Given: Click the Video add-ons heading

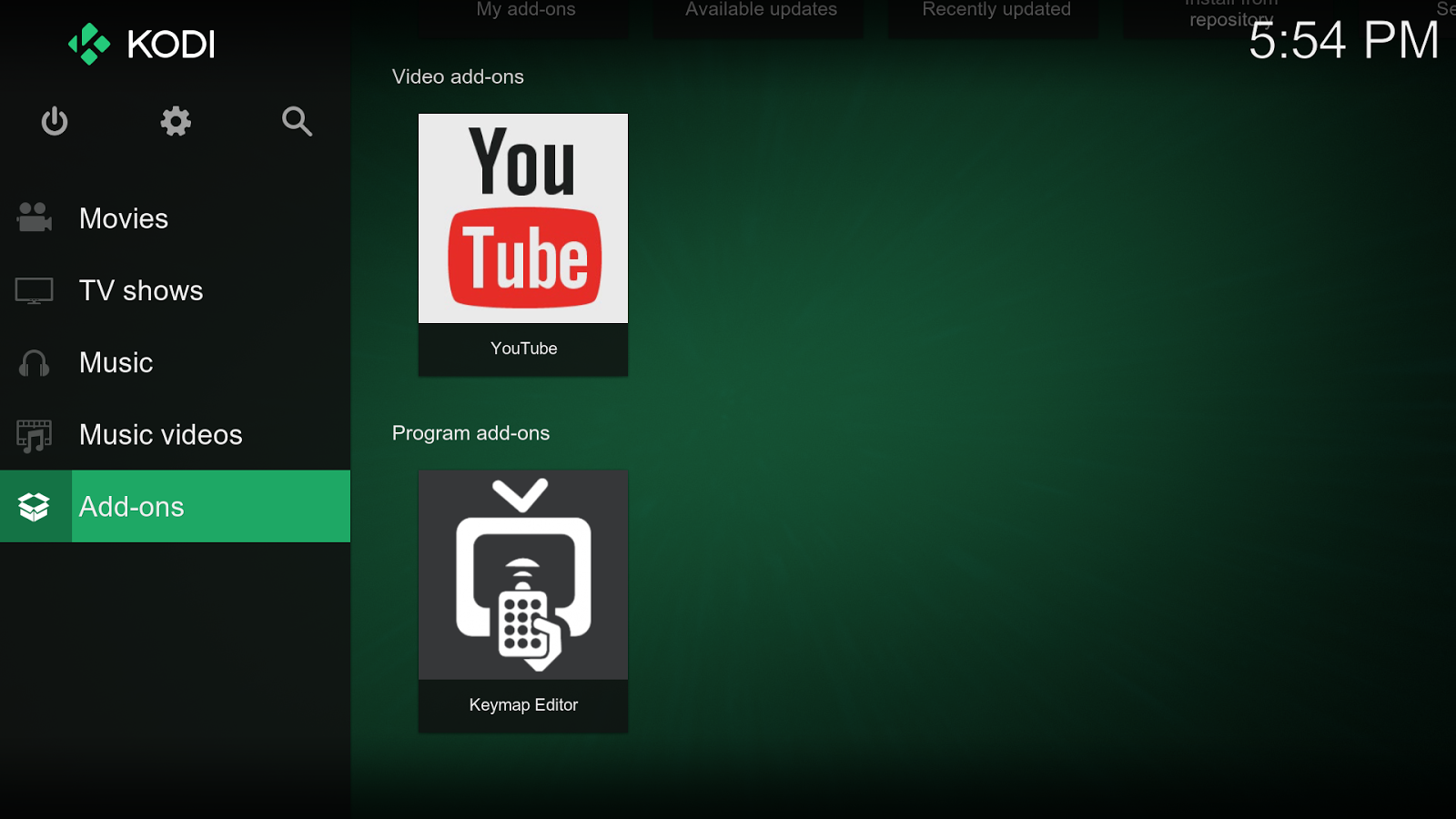Looking at the screenshot, I should (458, 76).
